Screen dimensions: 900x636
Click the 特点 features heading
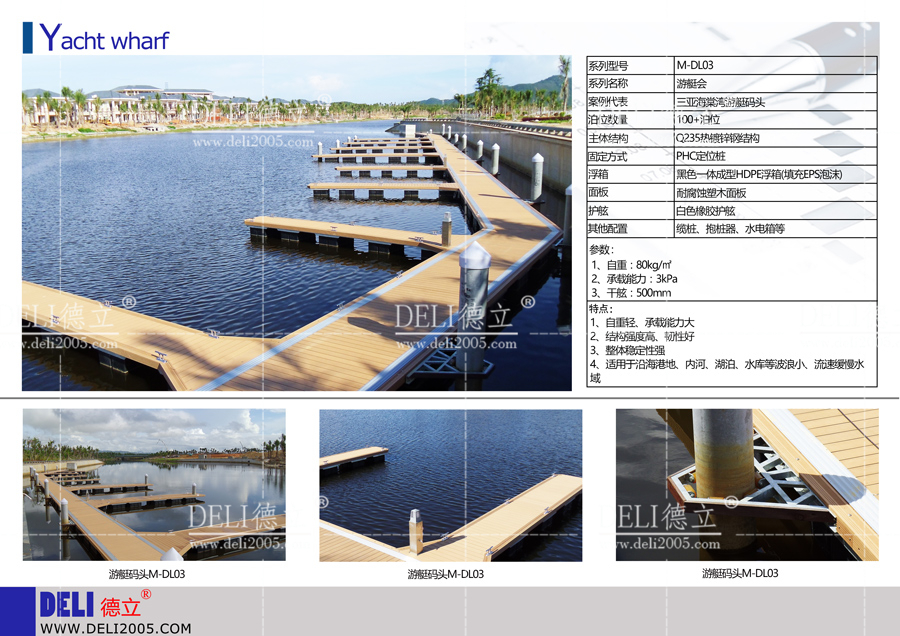click(602, 309)
